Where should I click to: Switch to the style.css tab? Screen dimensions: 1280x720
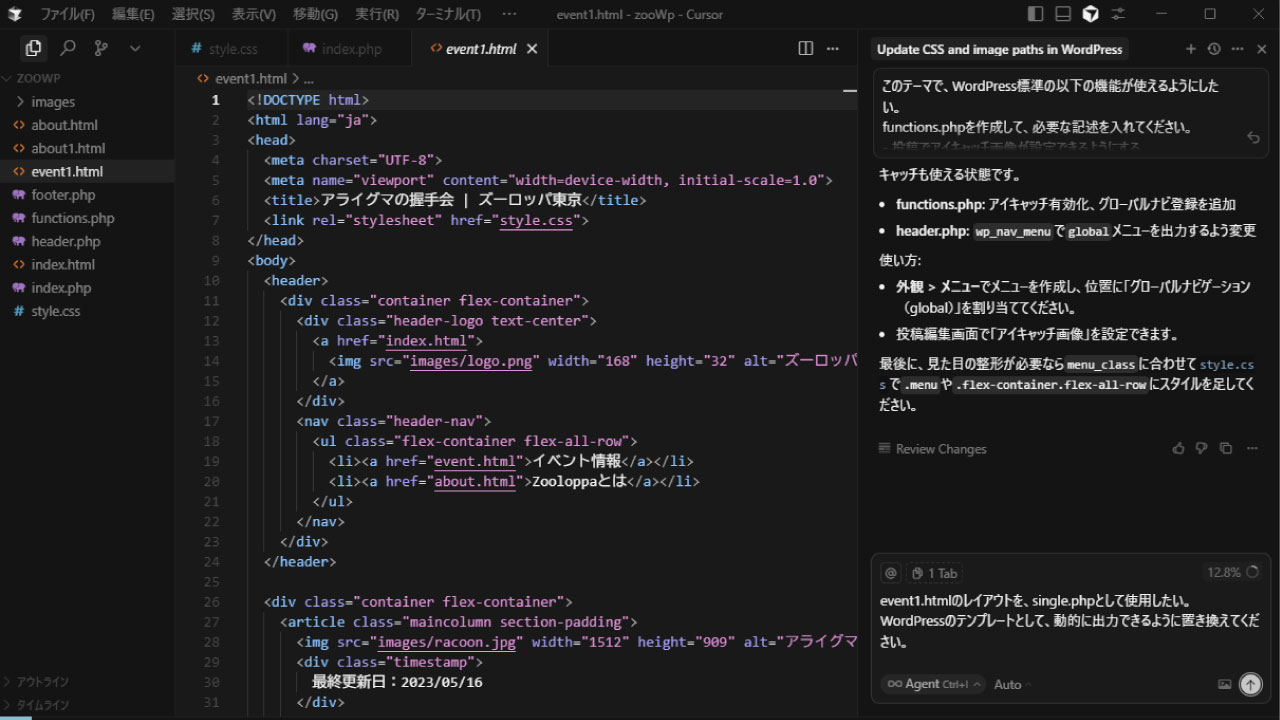tap(232, 48)
